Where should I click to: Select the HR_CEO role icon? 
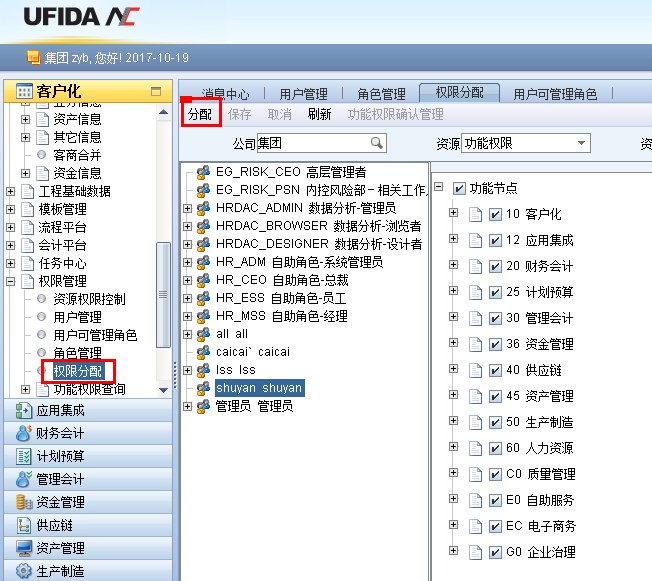(x=203, y=280)
